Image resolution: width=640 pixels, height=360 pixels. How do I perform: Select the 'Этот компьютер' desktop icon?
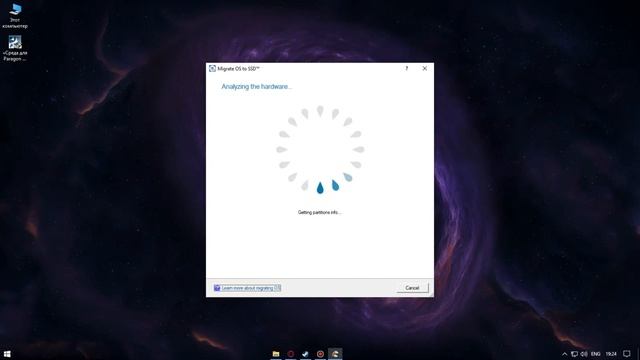click(x=15, y=16)
